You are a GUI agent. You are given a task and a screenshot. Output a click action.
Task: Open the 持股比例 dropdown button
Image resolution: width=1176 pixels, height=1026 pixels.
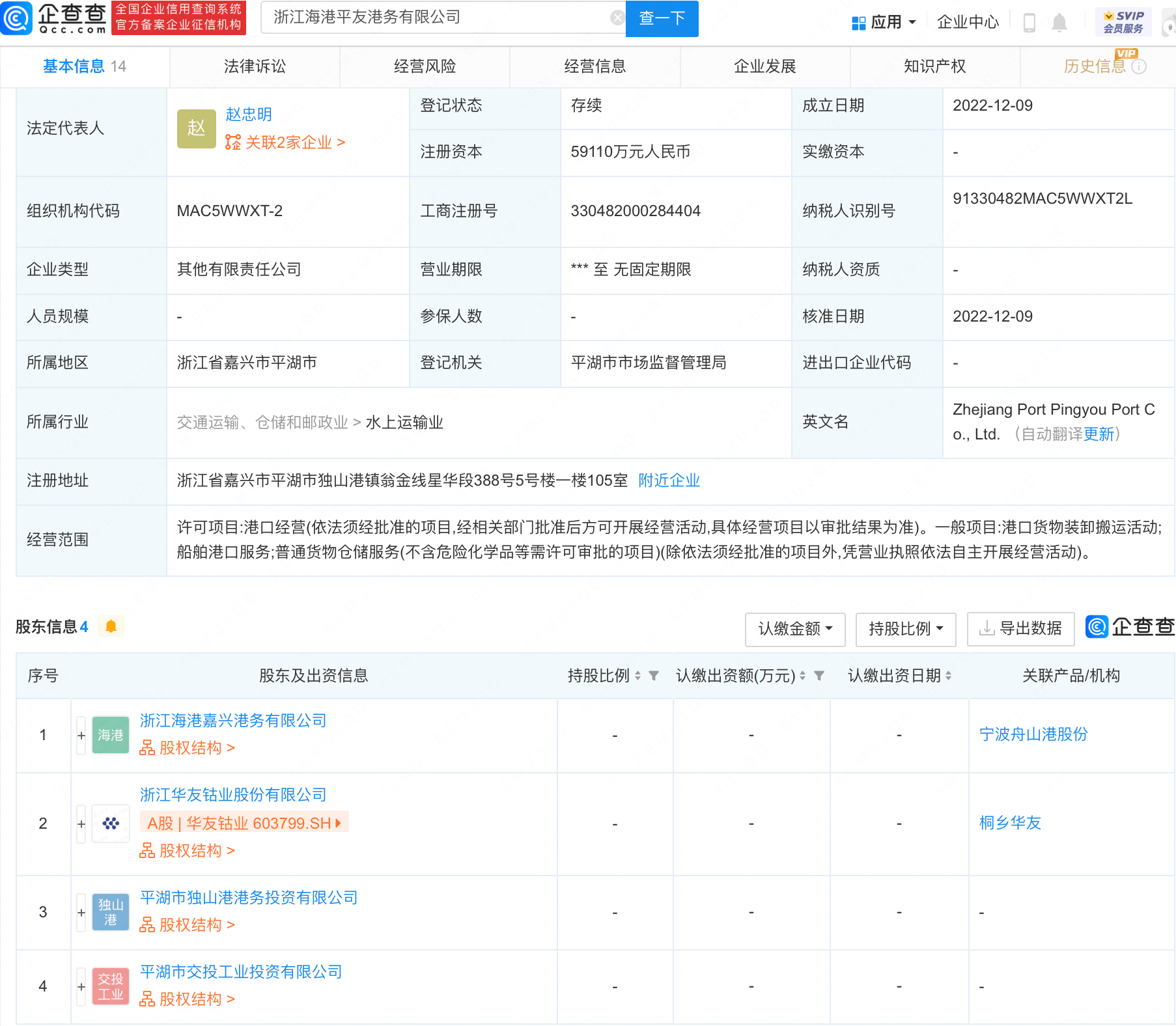tap(906, 629)
